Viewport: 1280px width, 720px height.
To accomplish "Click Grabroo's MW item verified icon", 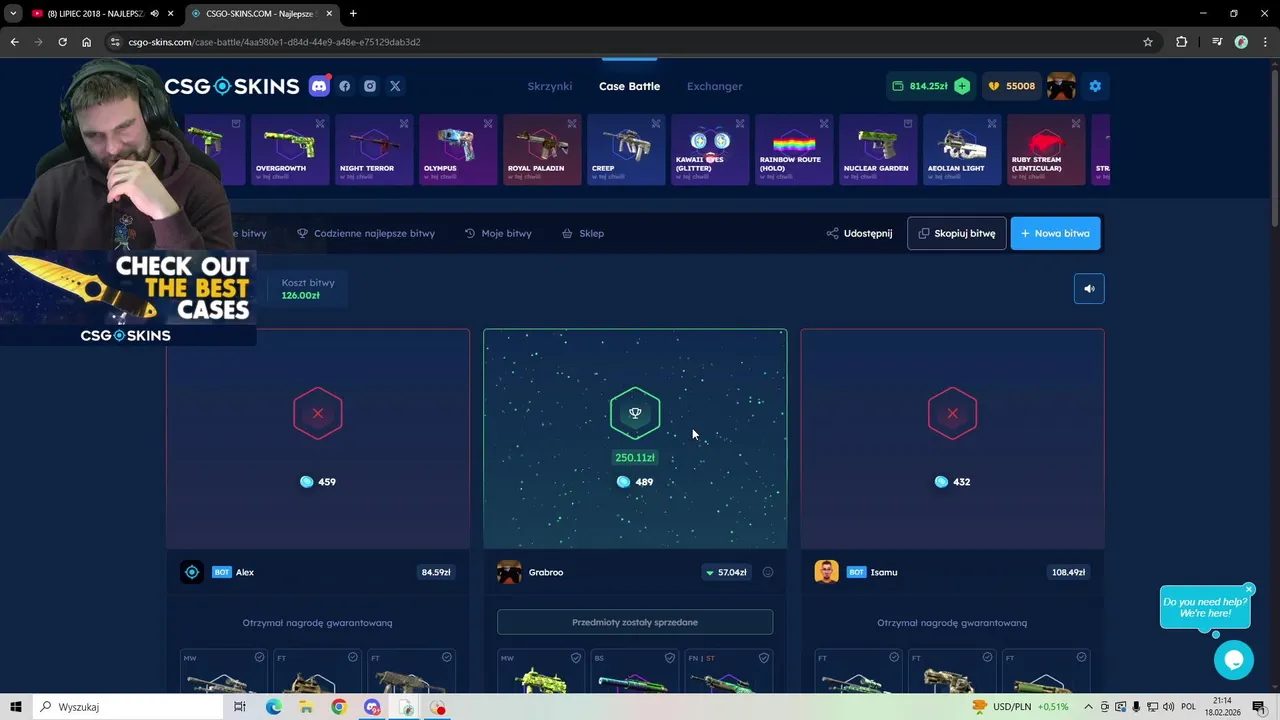I will (x=576, y=658).
